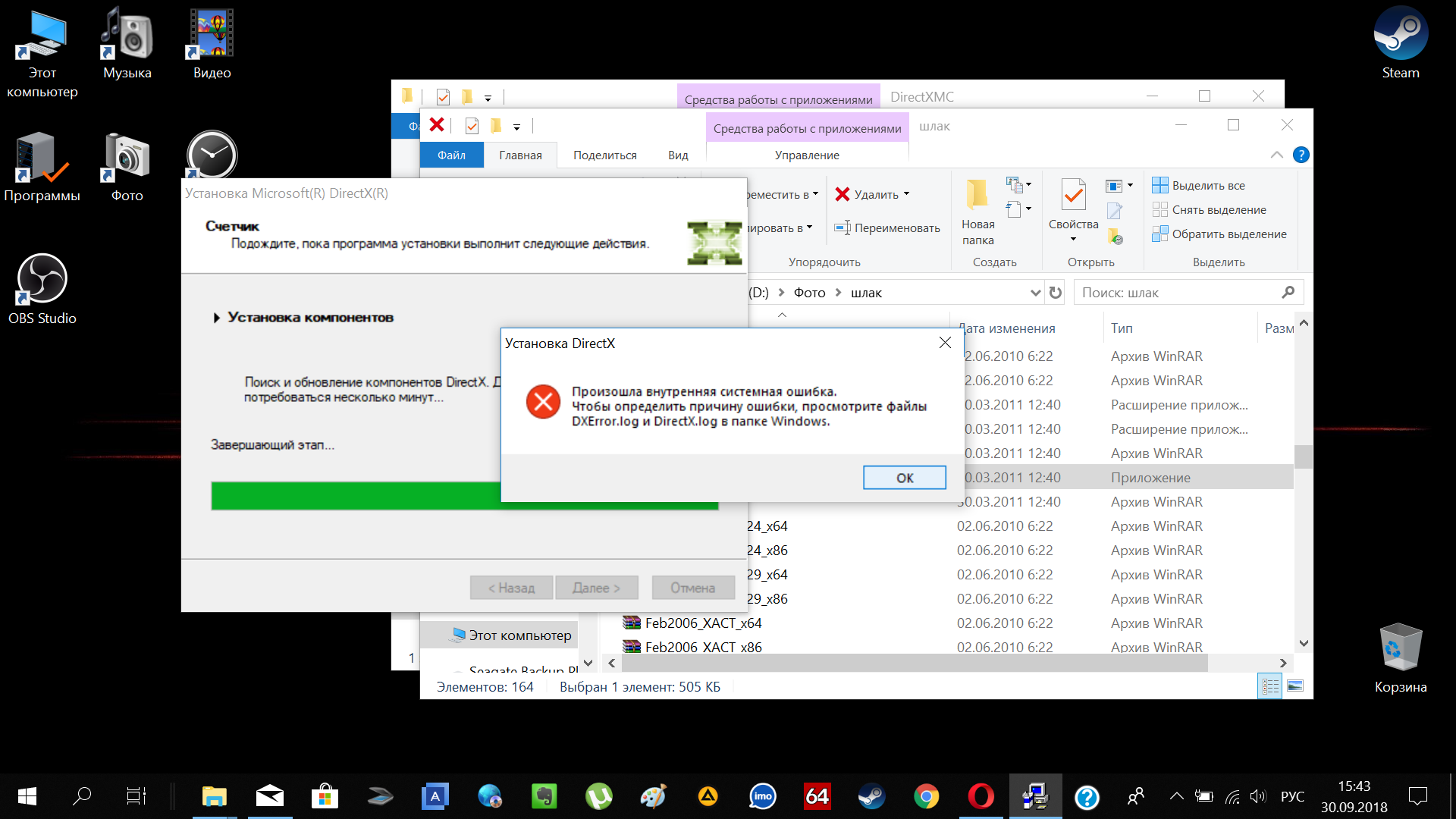Image resolution: width=1456 pixels, height=819 pixels.
Task: Click Назад in the DirectX installer
Action: click(511, 588)
